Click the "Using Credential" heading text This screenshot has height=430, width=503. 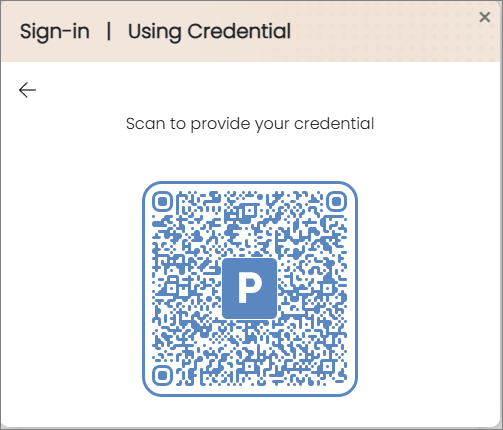(209, 32)
